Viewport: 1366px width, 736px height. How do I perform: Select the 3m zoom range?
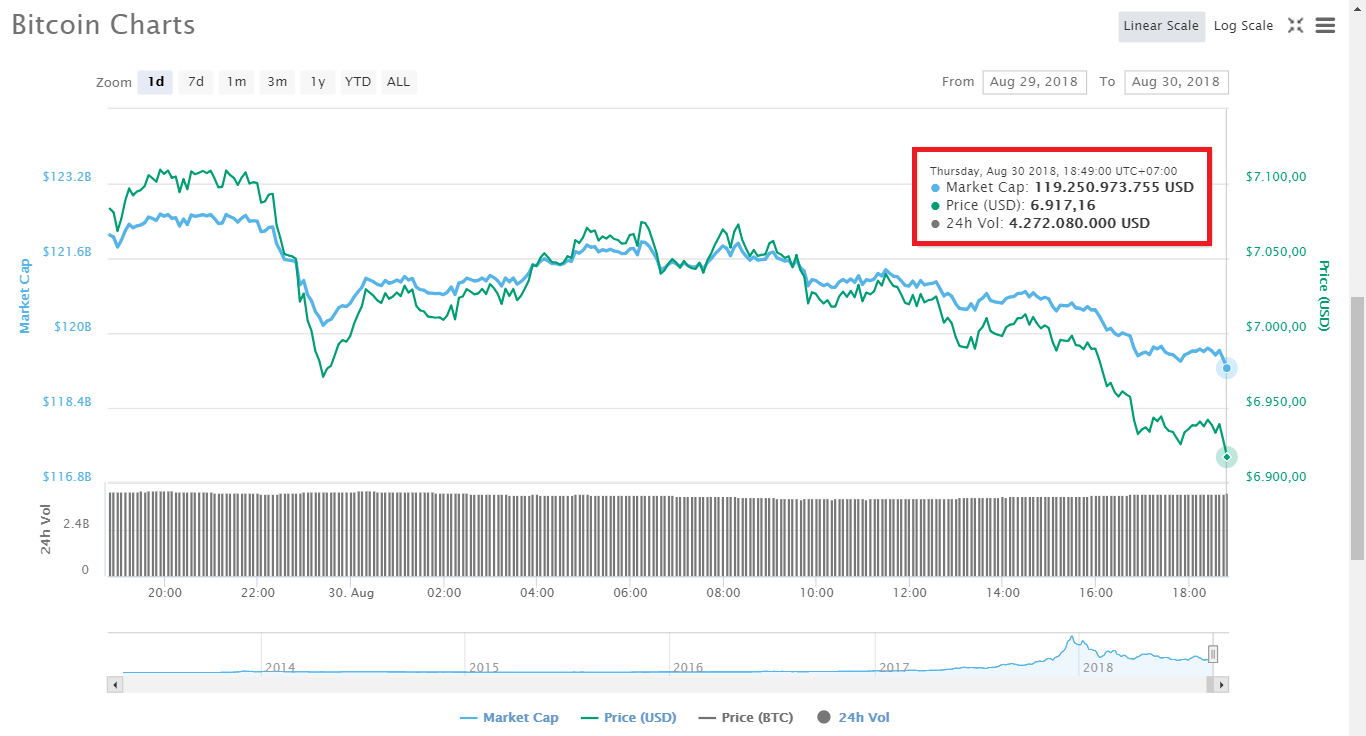click(x=277, y=82)
